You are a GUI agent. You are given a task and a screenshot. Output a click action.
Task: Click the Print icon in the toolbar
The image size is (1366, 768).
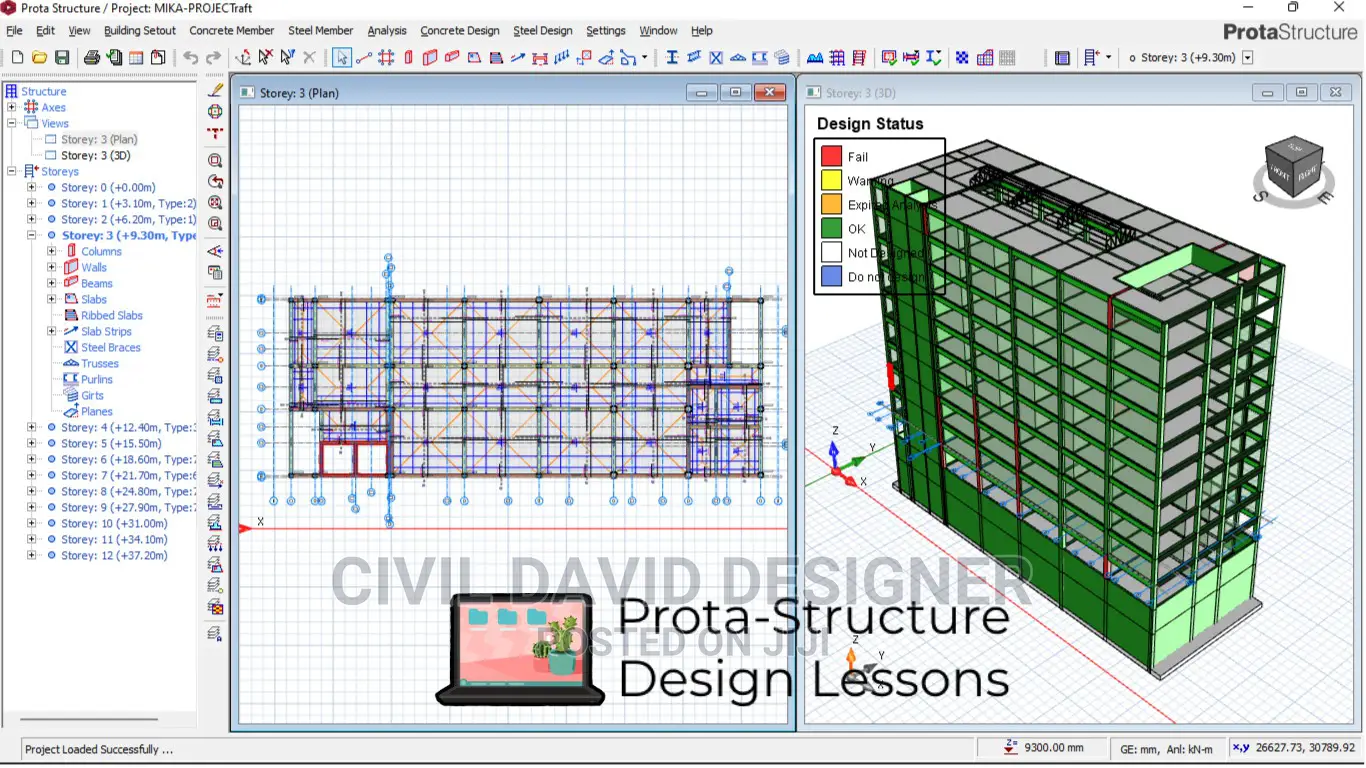point(91,58)
